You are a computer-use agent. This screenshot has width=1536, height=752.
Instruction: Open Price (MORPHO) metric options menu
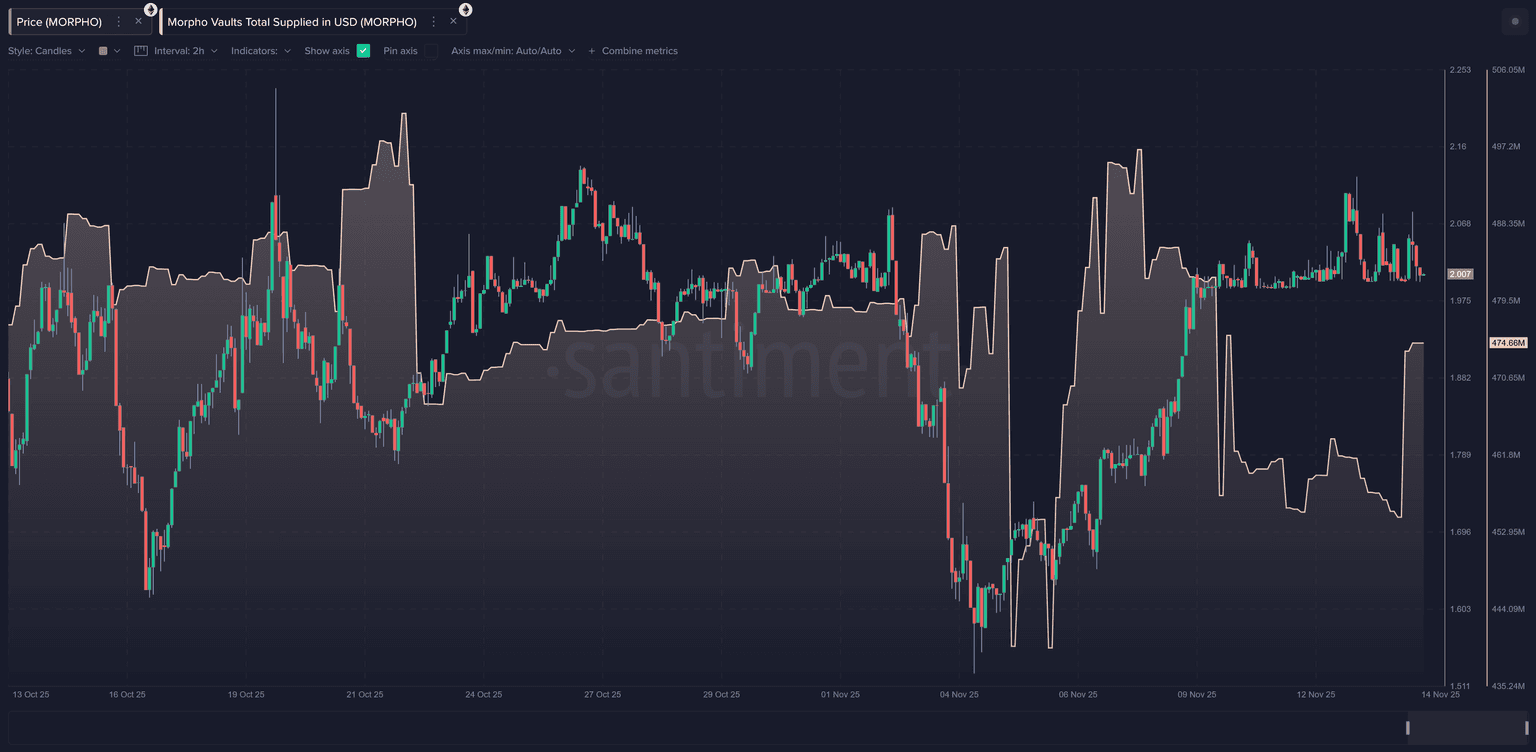[119, 22]
